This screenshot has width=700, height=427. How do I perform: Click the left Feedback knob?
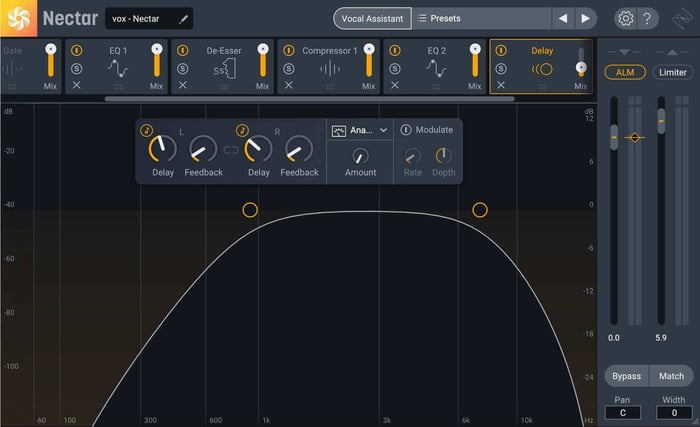pos(203,149)
